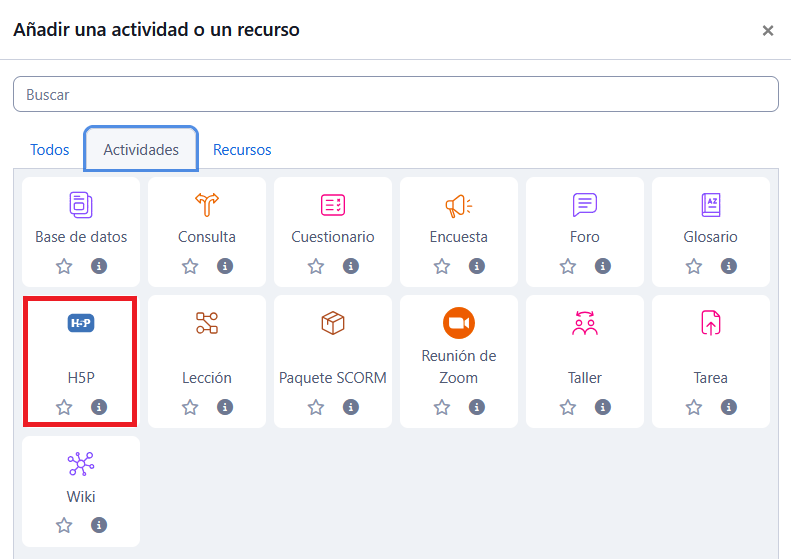Open the Cuestionario activity icon
The image size is (791, 559).
pyautogui.click(x=333, y=205)
